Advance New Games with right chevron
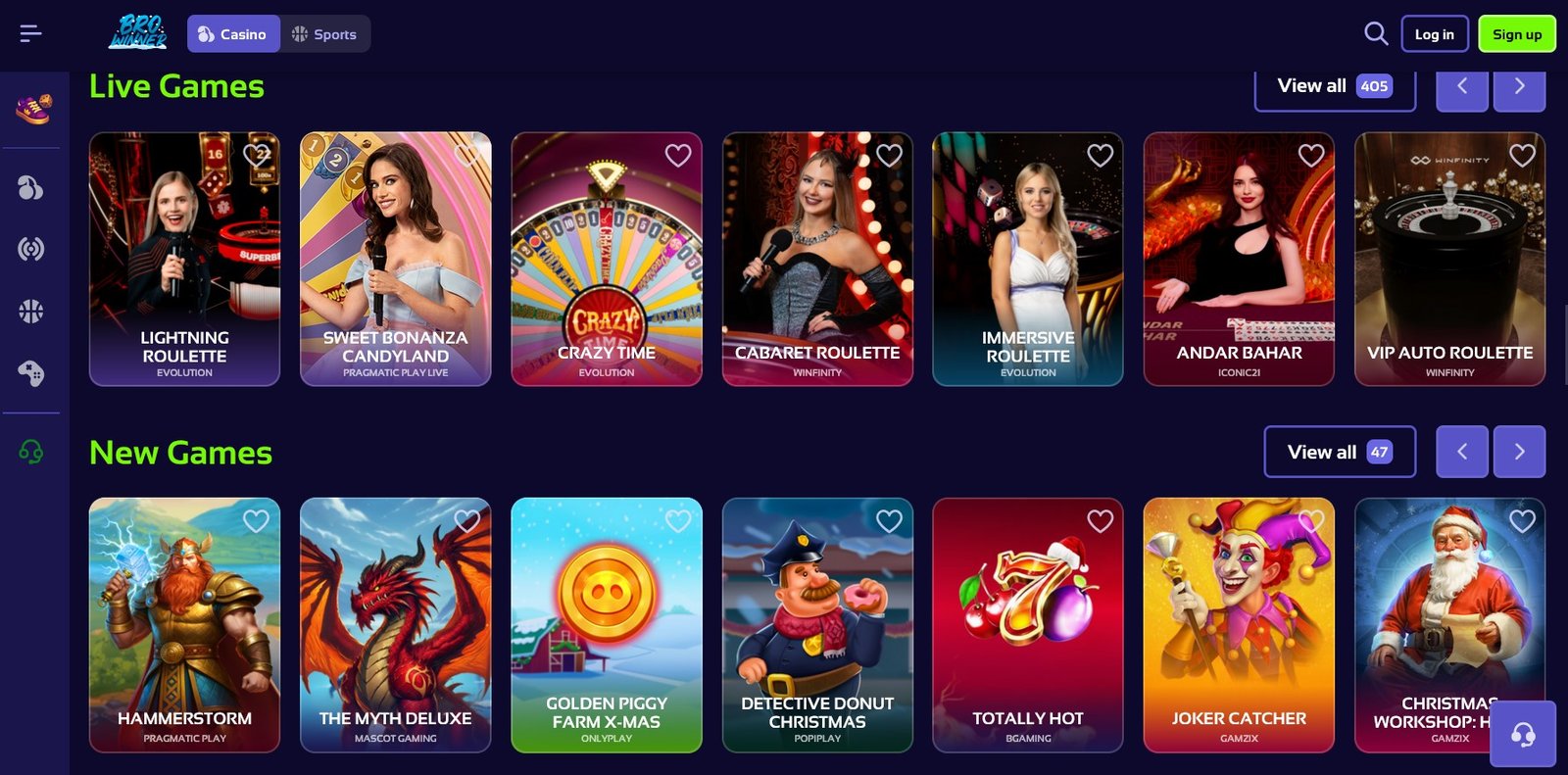 click(1519, 452)
